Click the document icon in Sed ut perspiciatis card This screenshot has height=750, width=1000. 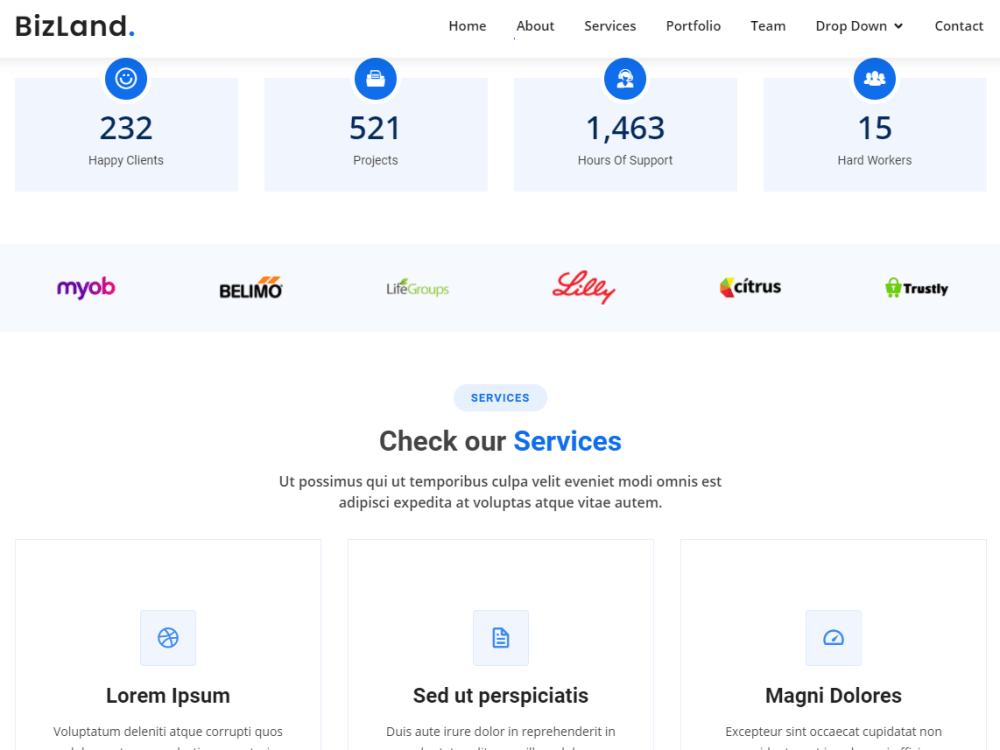(501, 638)
